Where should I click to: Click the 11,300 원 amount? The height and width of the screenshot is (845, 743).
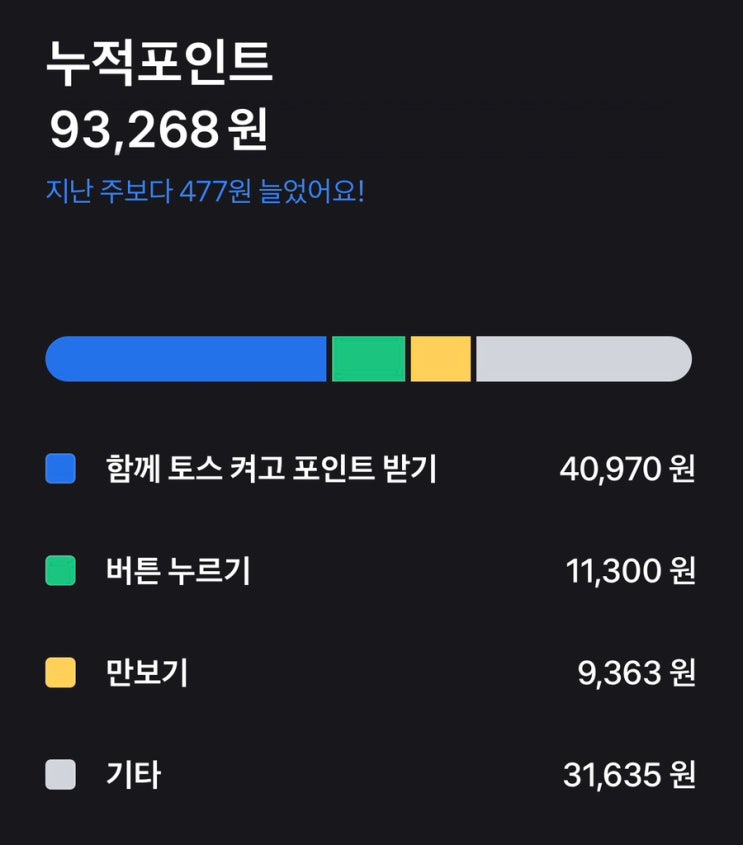click(x=630, y=571)
